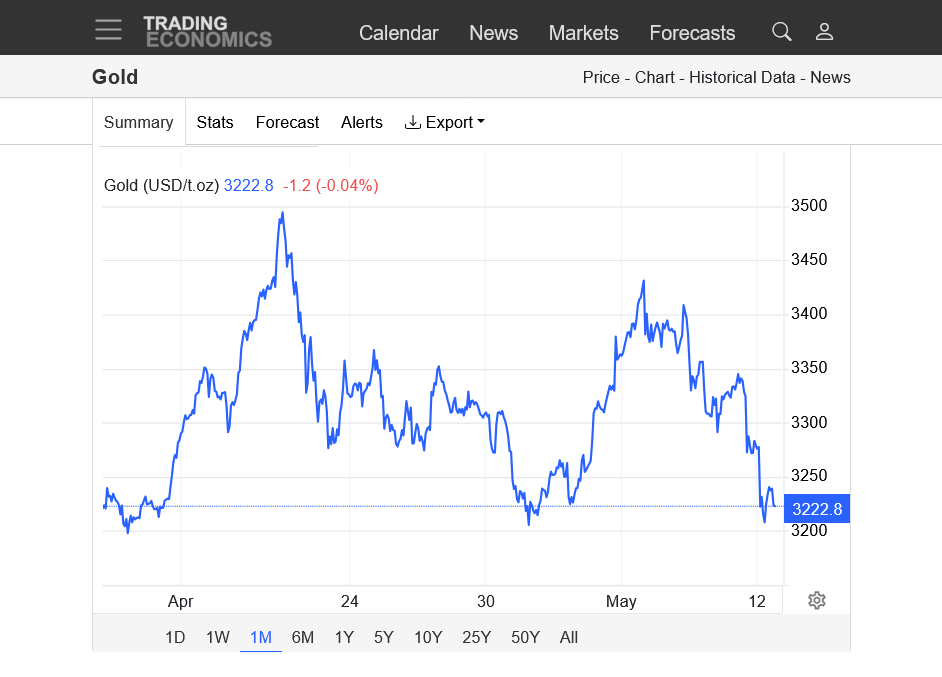
Task: Show the All time range
Action: 568,637
